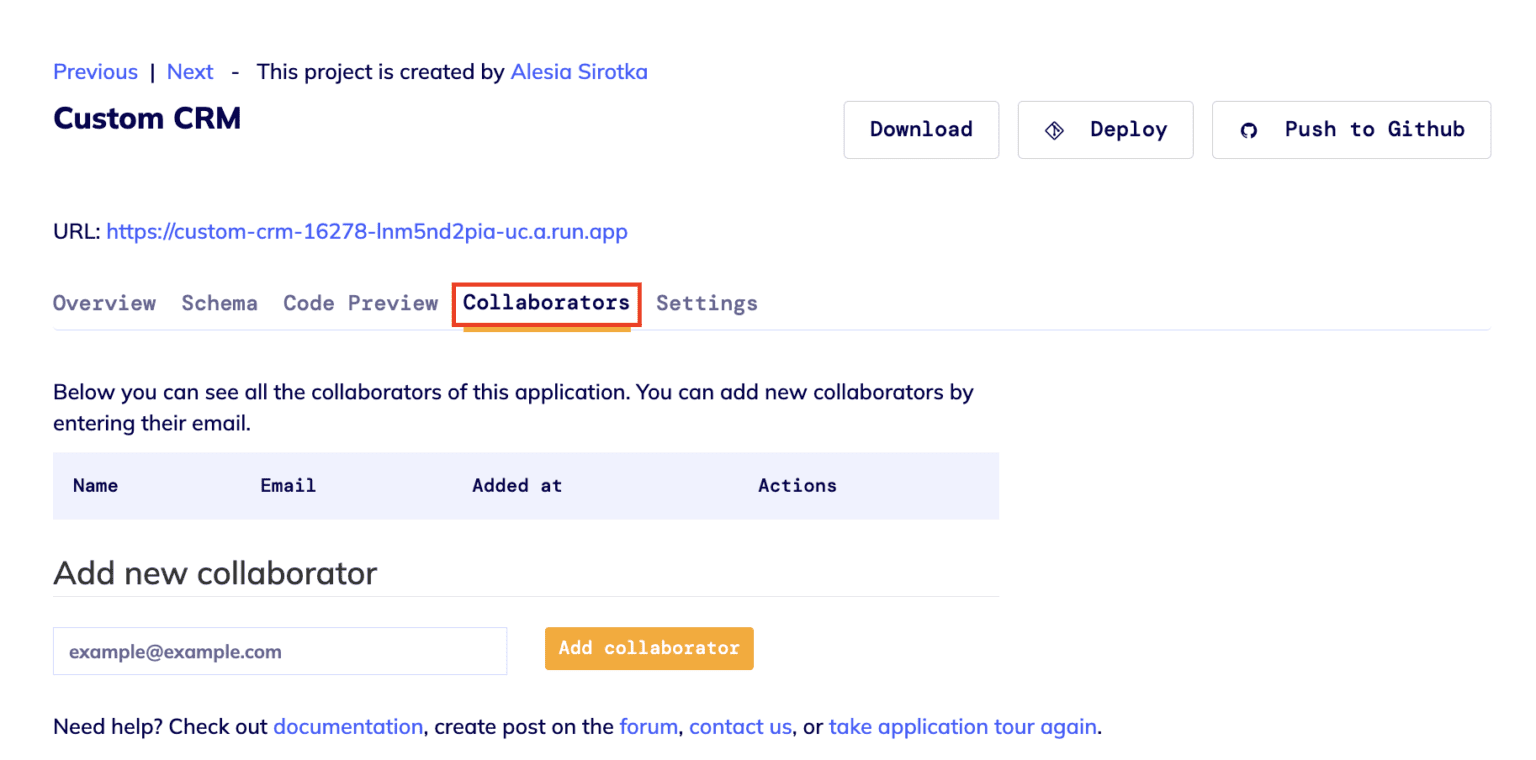Open the Settings tab

tap(707, 303)
